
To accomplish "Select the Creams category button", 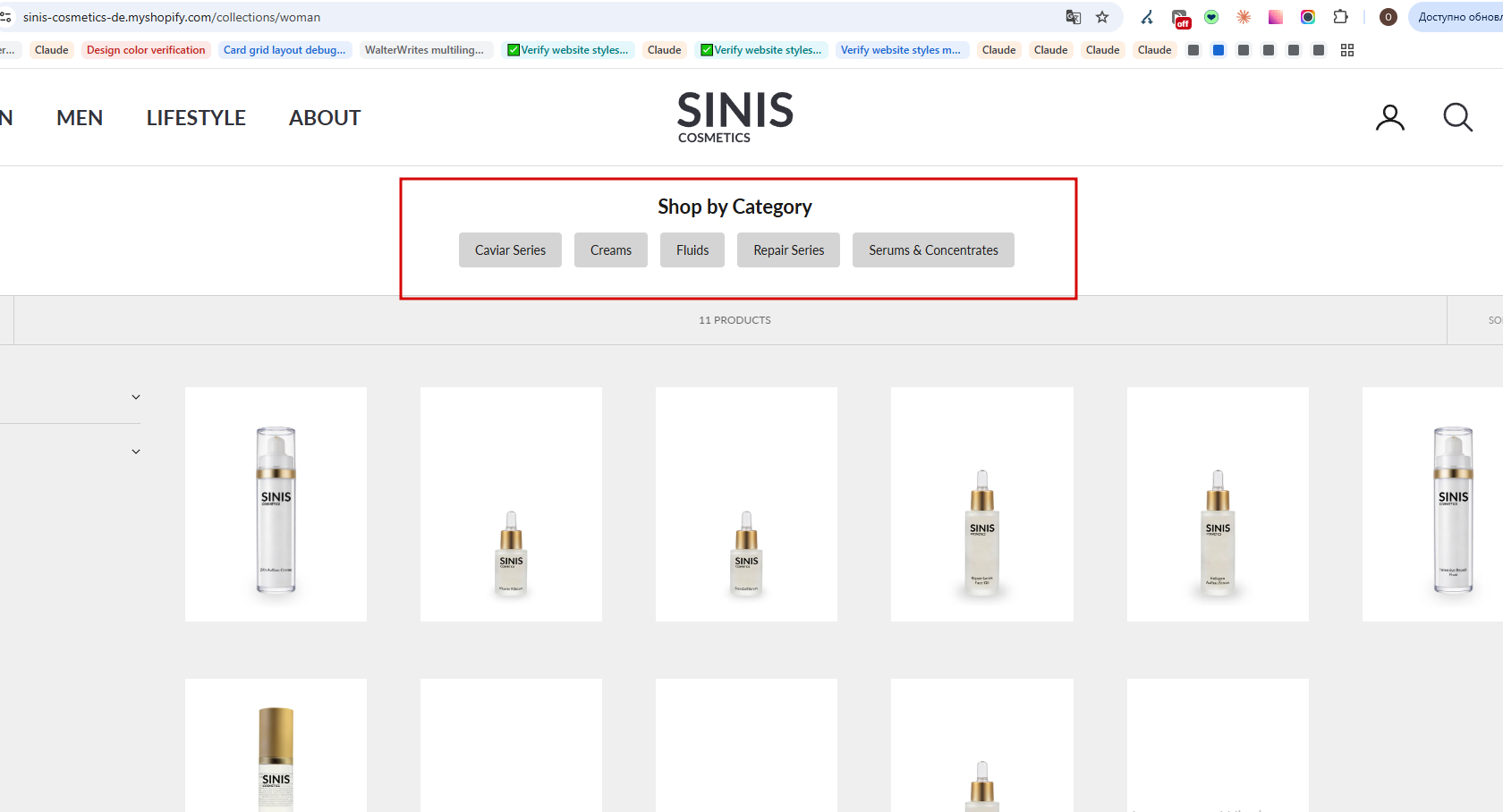I will click(611, 250).
